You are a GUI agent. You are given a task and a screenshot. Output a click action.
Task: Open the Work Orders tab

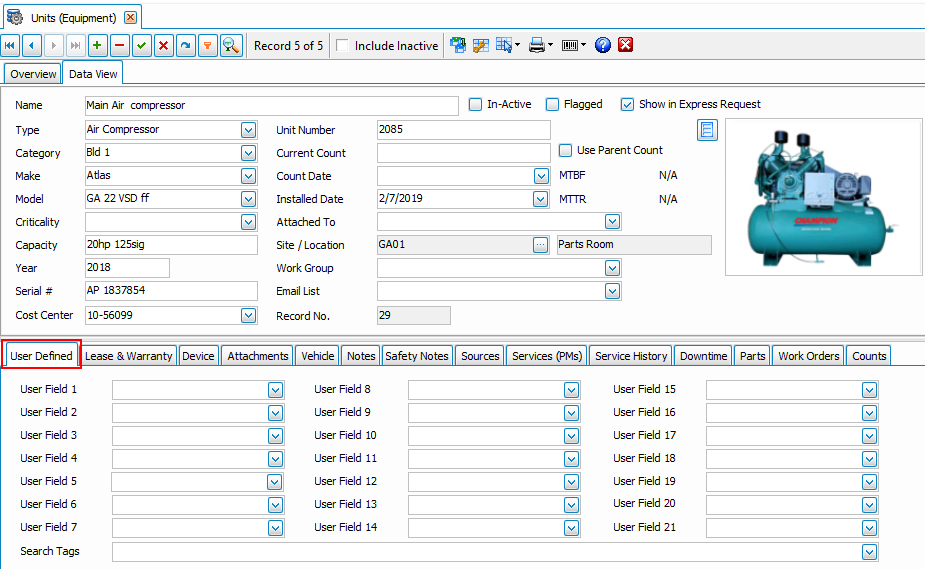click(x=809, y=356)
